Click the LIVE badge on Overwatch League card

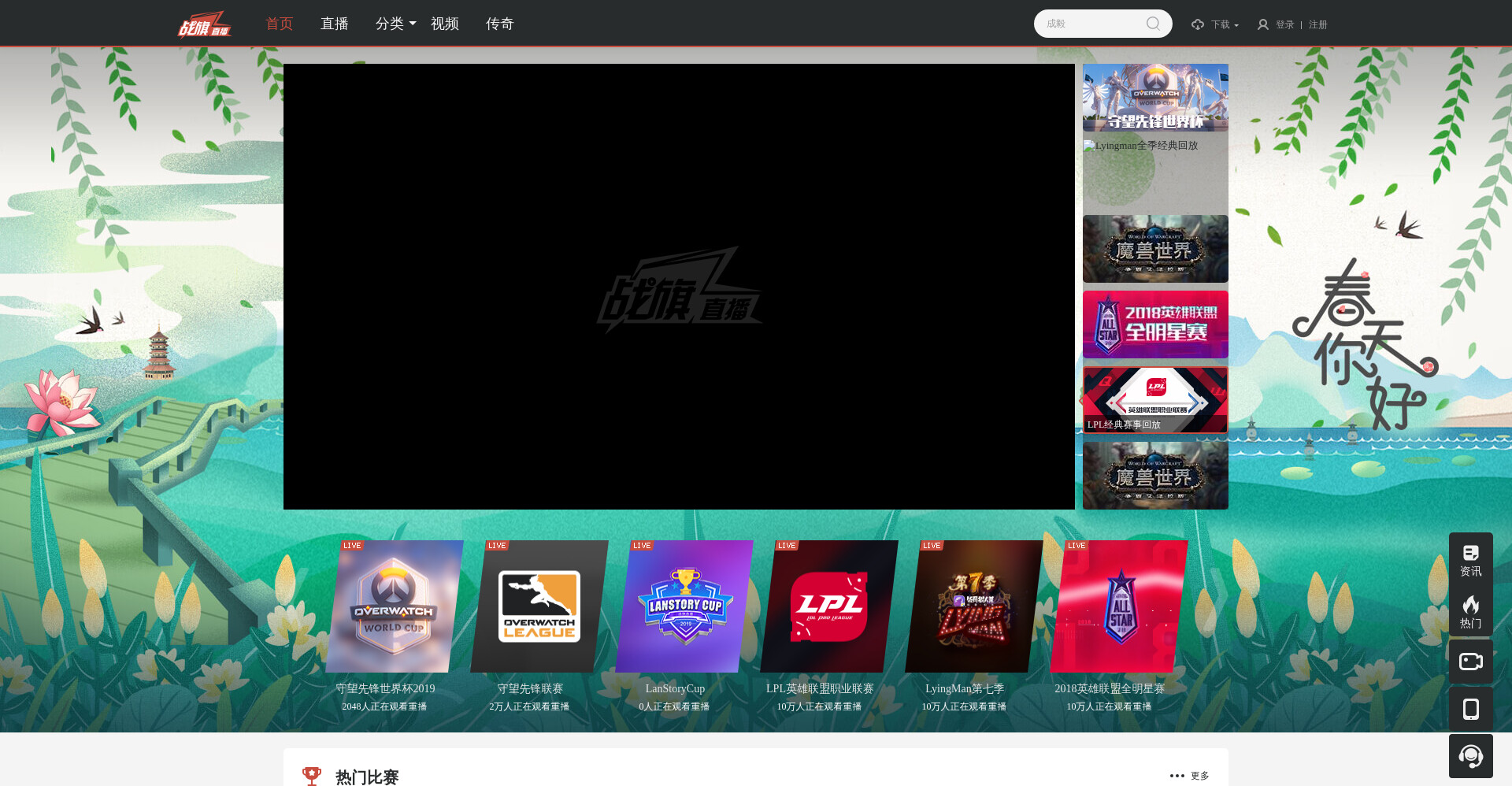(497, 545)
